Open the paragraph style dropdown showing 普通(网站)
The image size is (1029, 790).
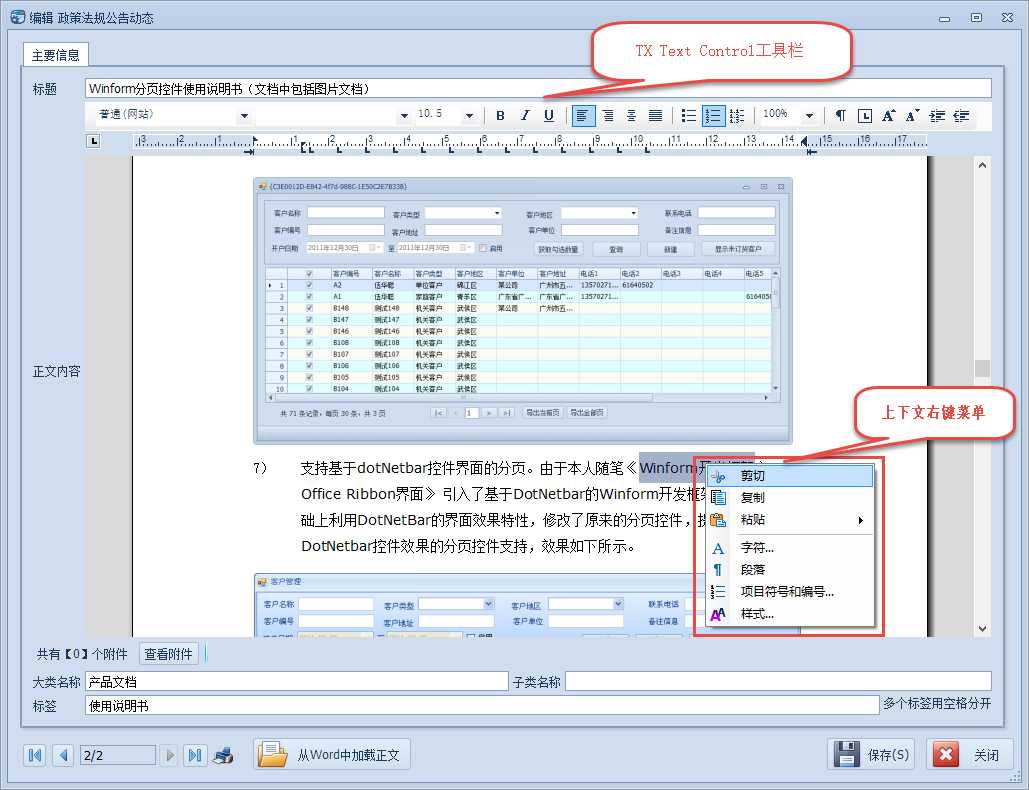pyautogui.click(x=244, y=116)
